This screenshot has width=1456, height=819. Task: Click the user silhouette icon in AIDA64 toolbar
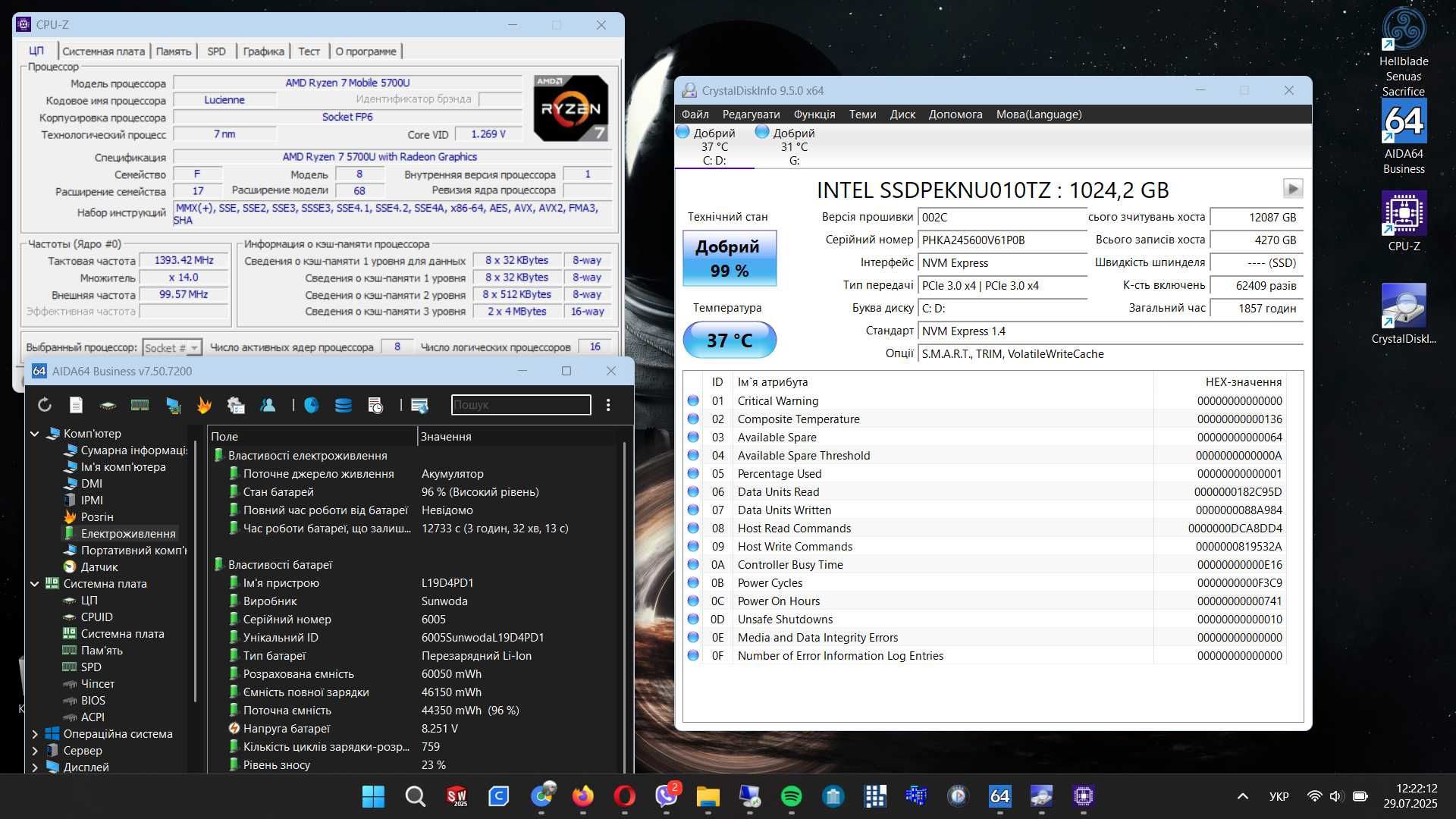coord(268,405)
